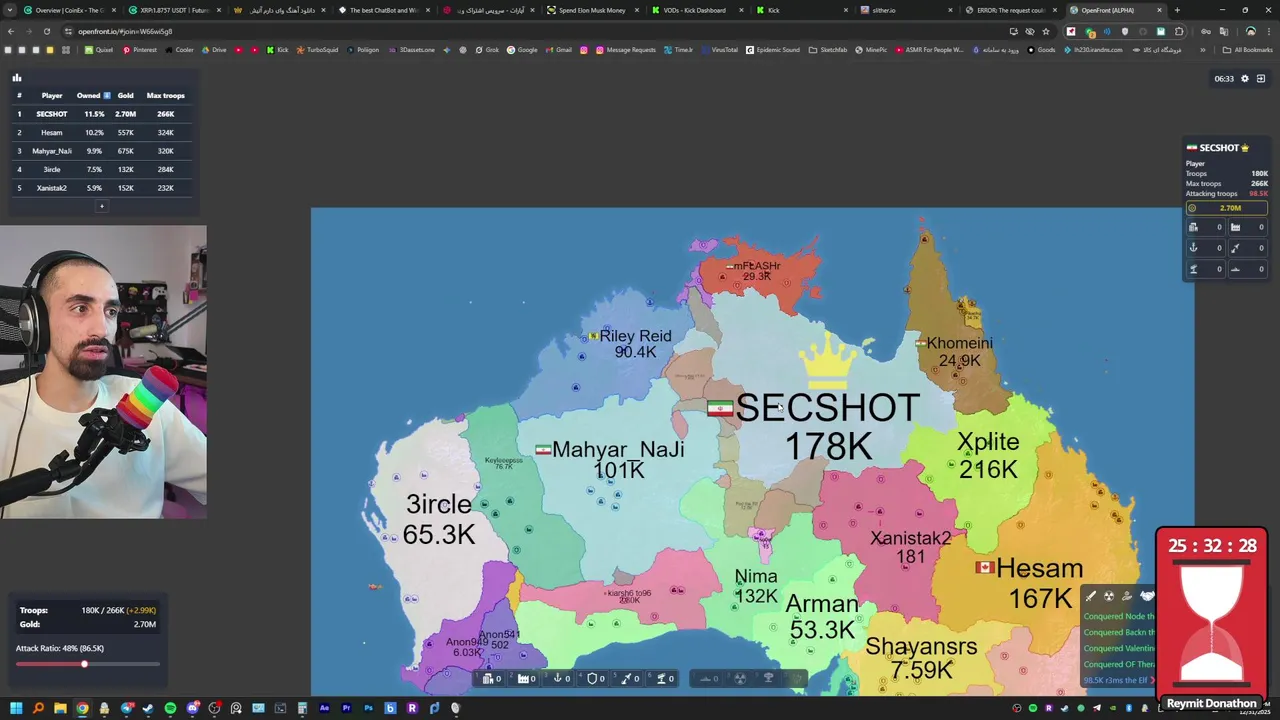Click 3ircle 65.3K territory label
This screenshot has height=720, width=1280.
[x=439, y=519]
